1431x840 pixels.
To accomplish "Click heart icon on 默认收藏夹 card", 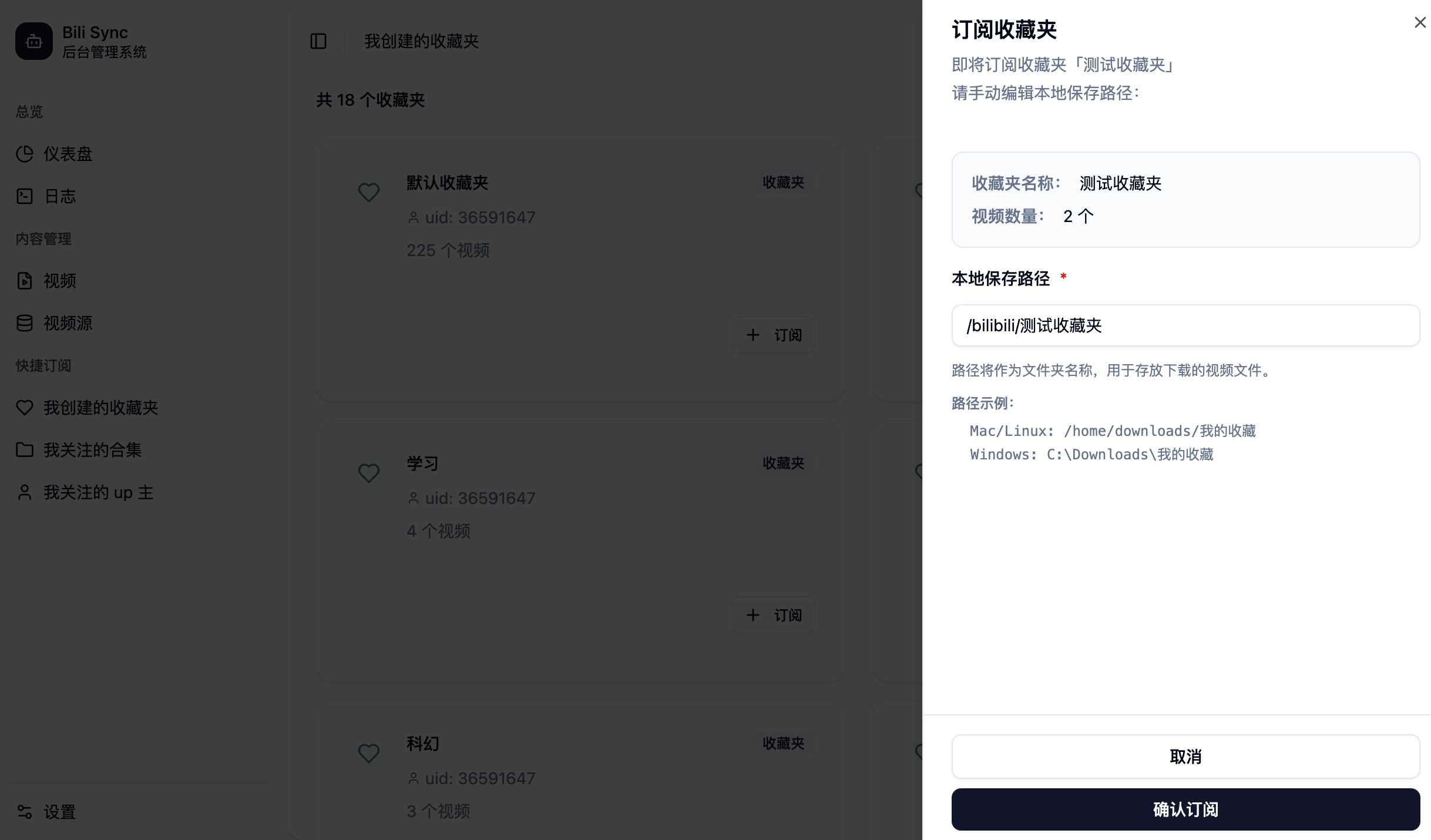I will [x=369, y=192].
